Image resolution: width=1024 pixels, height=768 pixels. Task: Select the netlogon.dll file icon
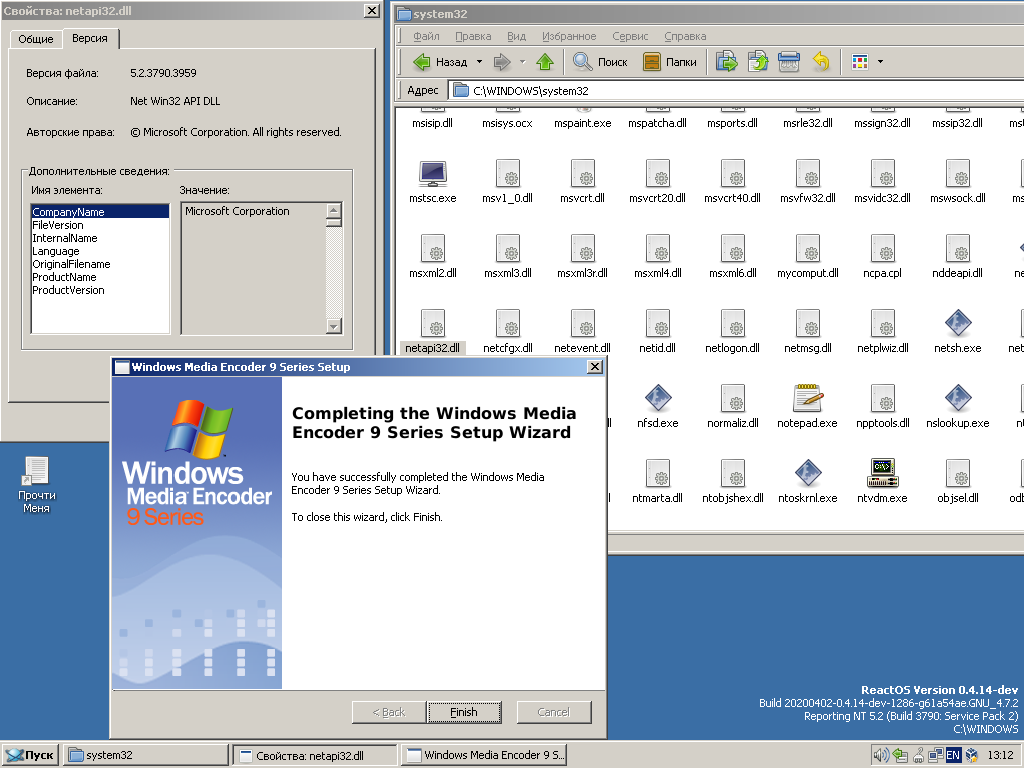[x=732, y=323]
